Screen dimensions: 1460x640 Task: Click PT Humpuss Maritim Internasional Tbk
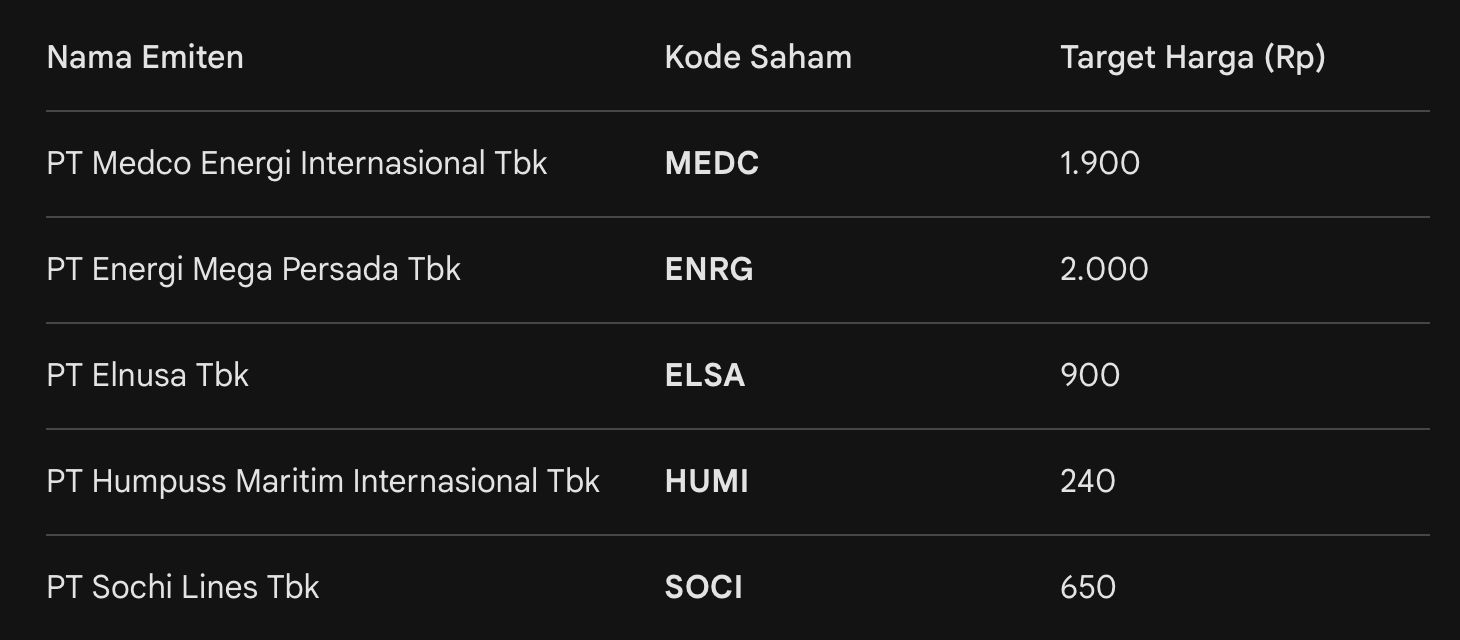click(x=323, y=481)
